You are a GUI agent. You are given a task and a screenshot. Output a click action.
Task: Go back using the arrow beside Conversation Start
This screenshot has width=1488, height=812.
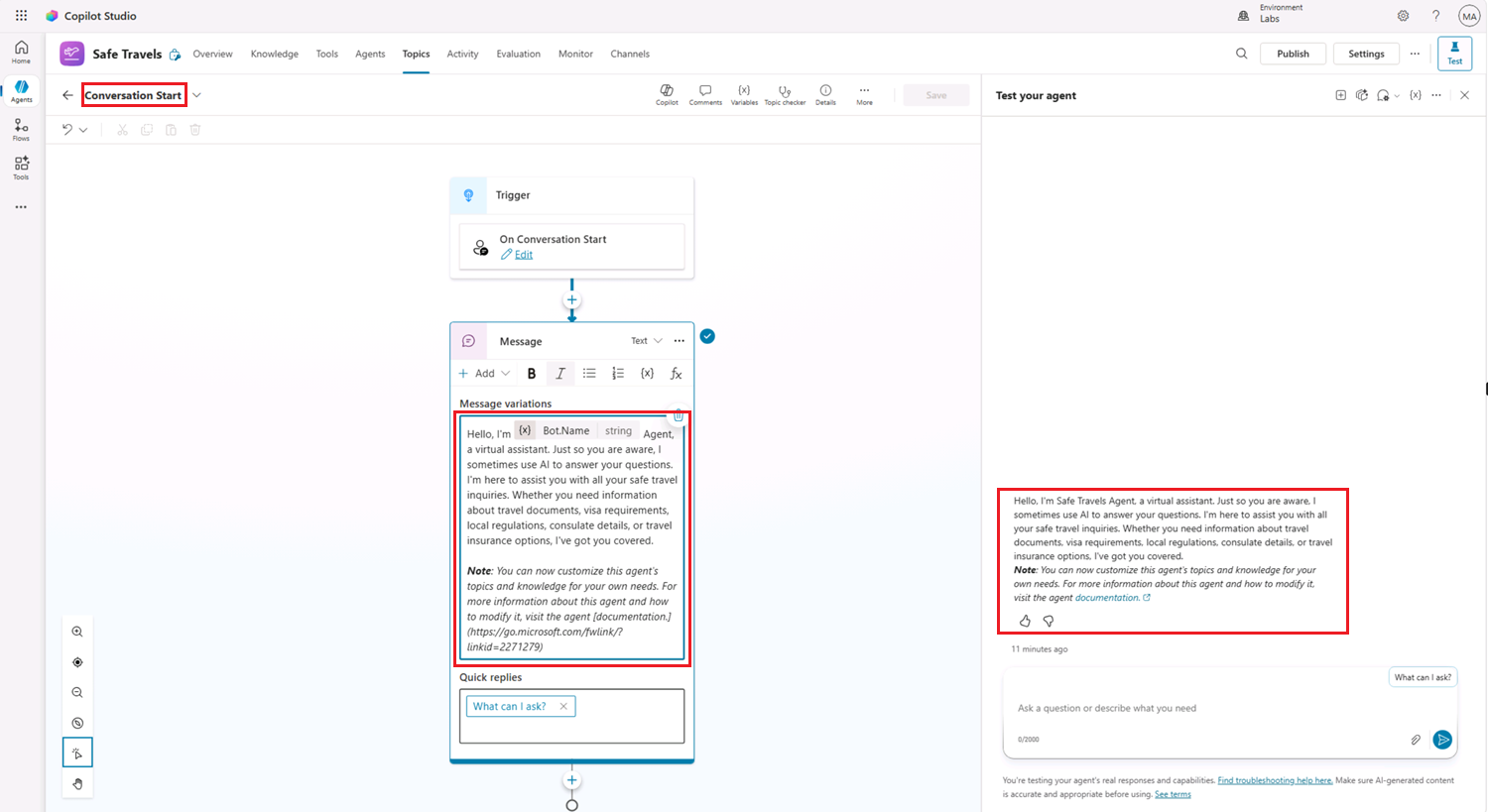click(x=67, y=95)
